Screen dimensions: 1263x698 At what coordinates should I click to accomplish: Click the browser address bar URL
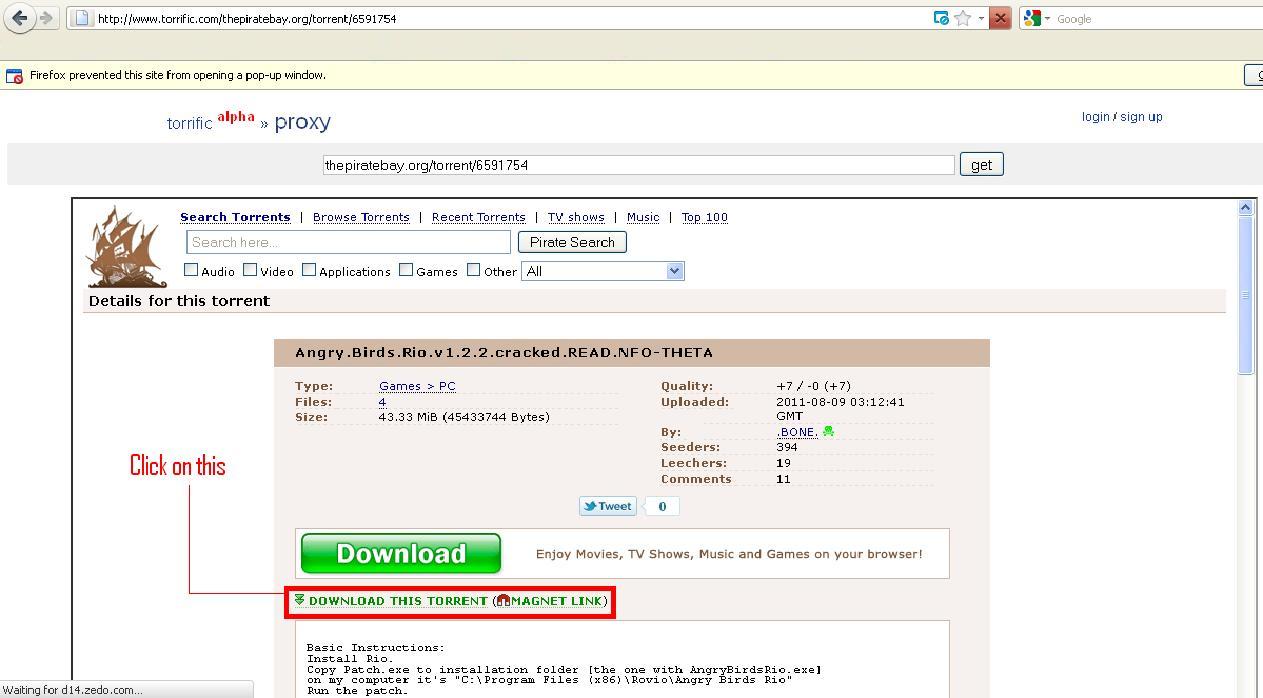[247, 18]
